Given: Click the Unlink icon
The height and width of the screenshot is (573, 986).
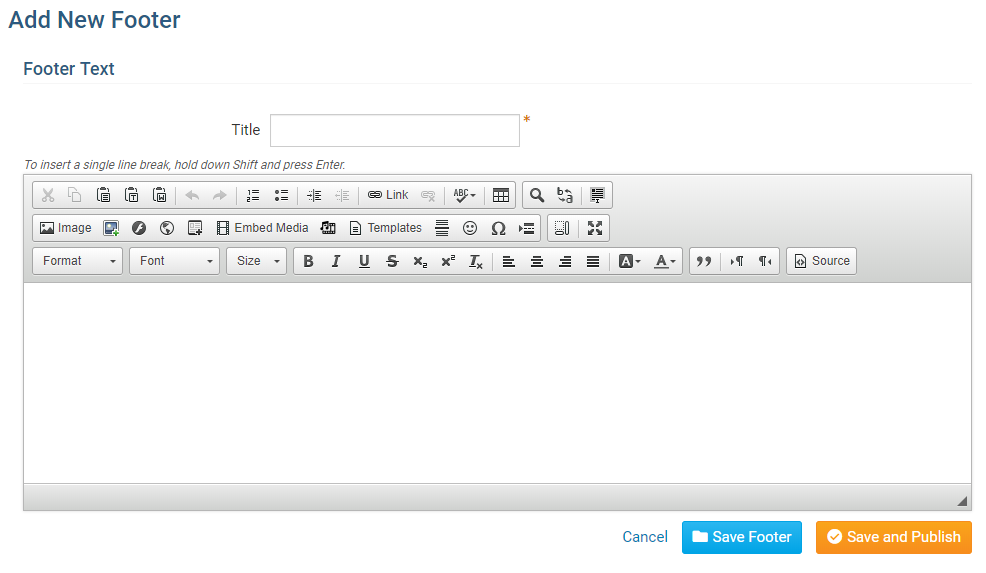Looking at the screenshot, I should 428,195.
